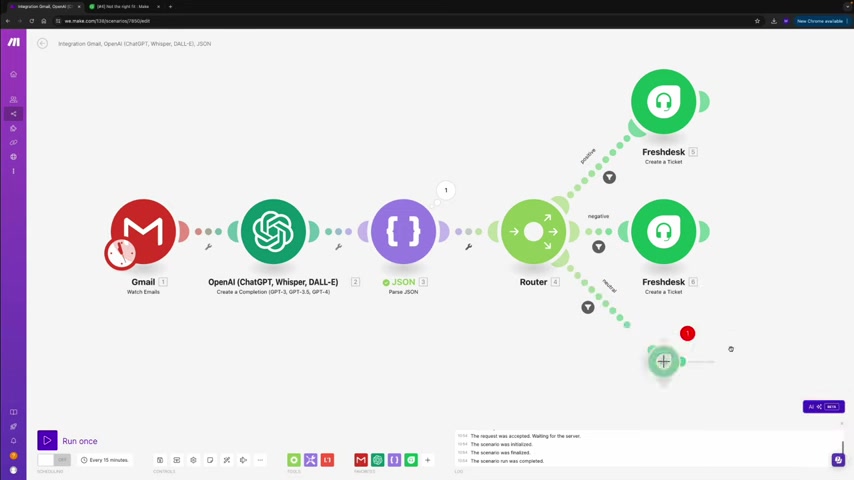This screenshot has height=480, width=854.
Task: Open the user profile avatar in sidebar
Action: (14, 470)
